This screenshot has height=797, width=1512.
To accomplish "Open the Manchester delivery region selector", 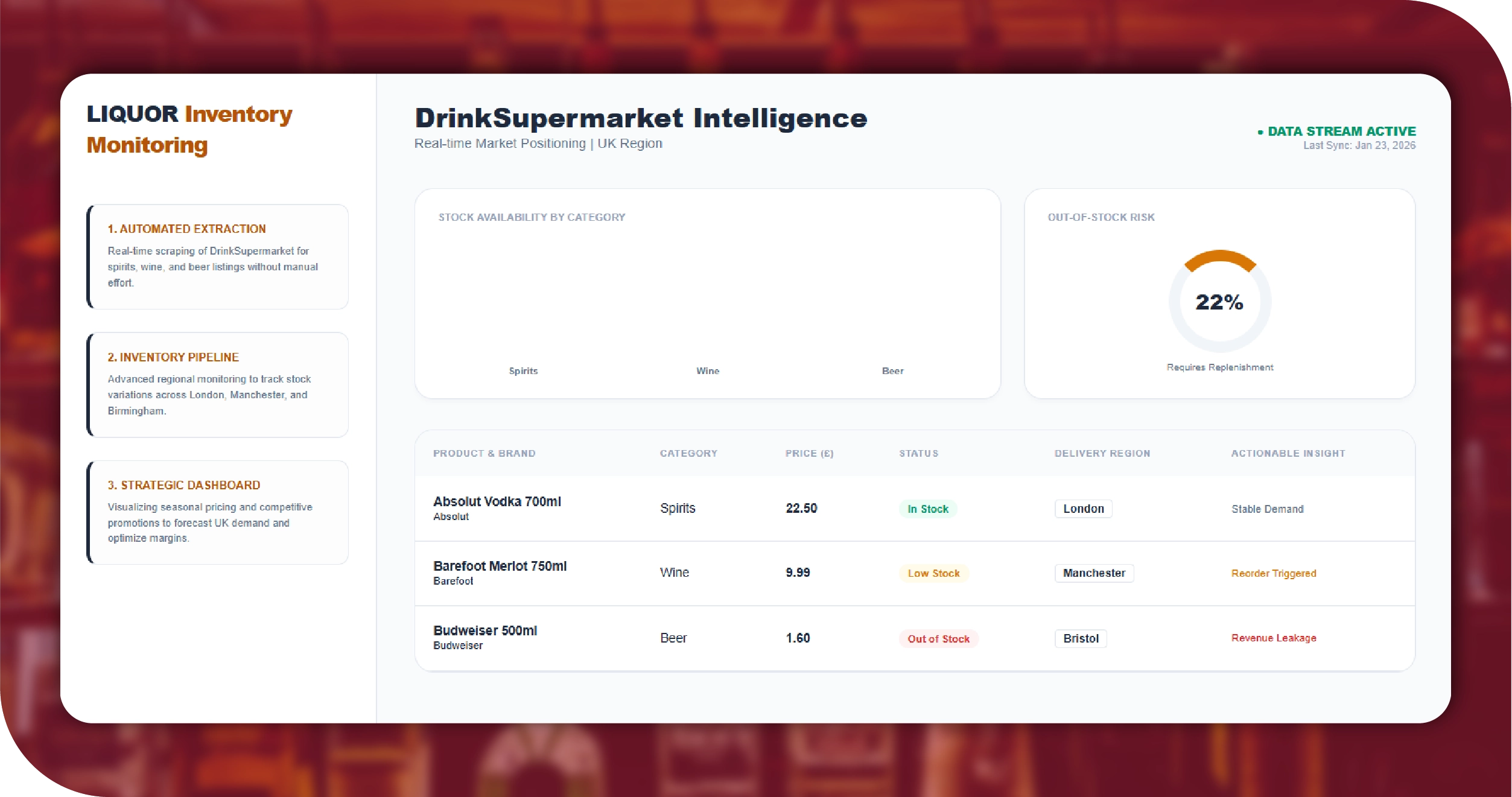I will click(x=1093, y=573).
